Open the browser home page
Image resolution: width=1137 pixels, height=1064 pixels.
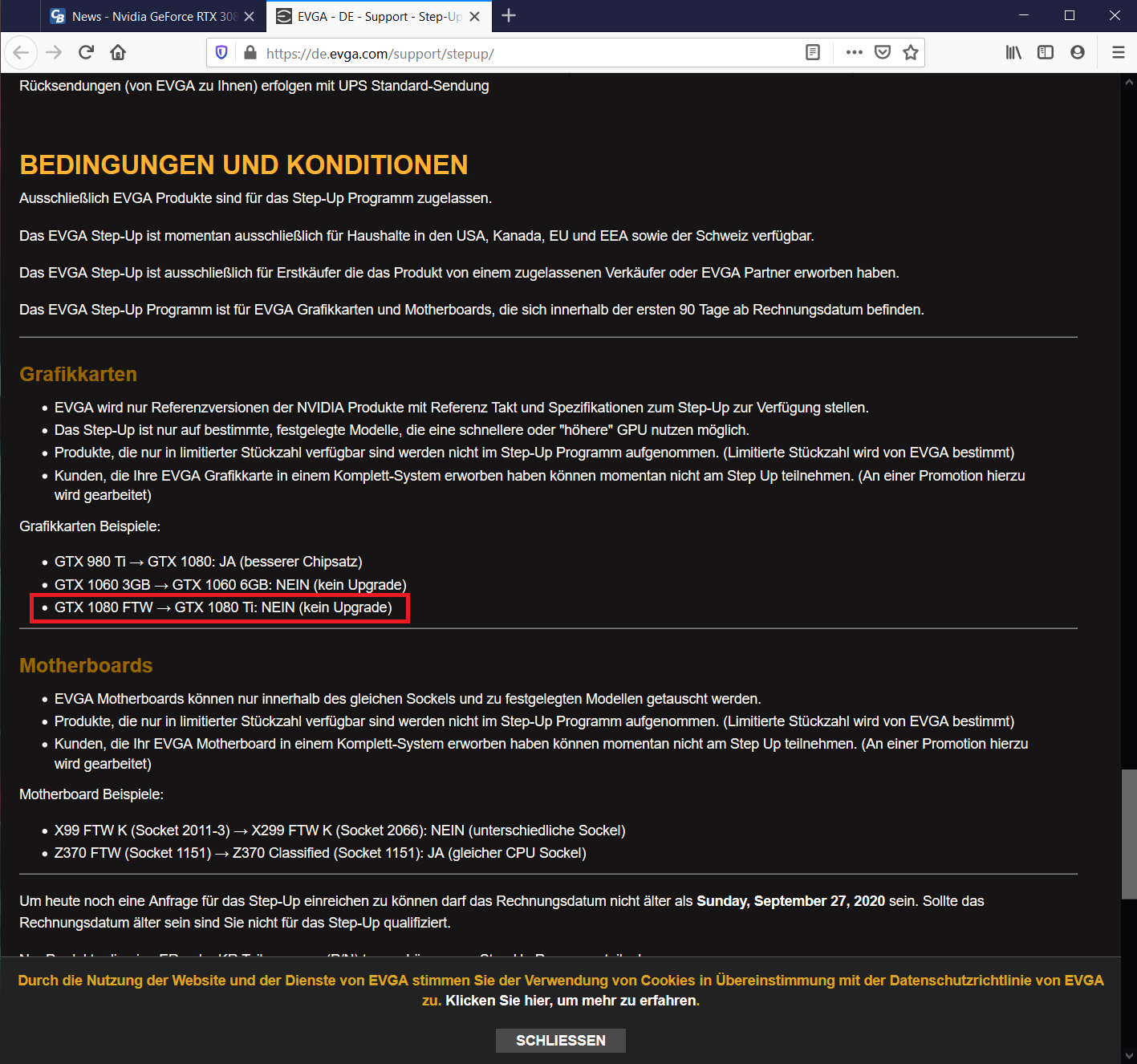118,53
